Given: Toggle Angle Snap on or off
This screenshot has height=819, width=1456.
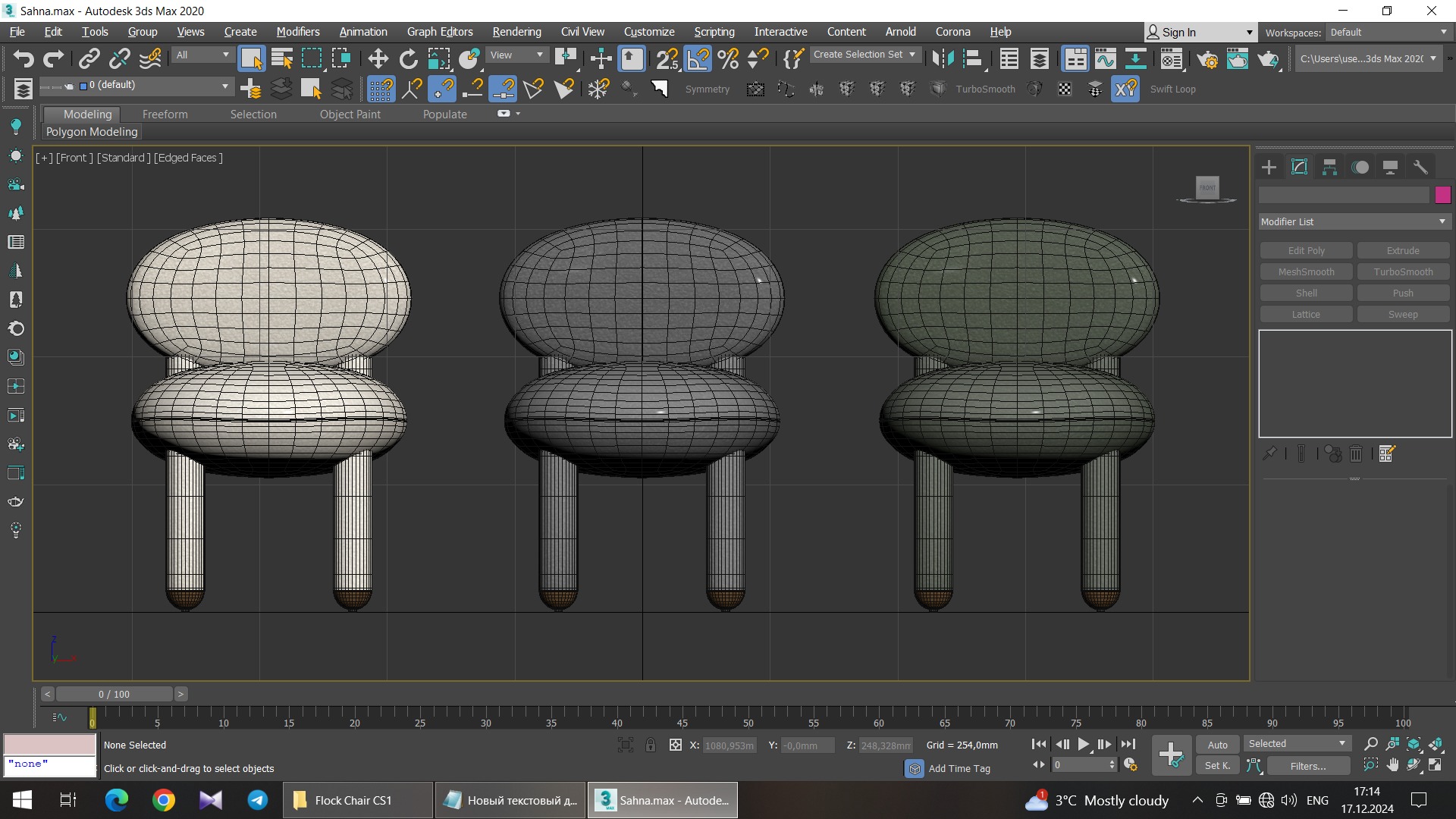Looking at the screenshot, I should (698, 58).
